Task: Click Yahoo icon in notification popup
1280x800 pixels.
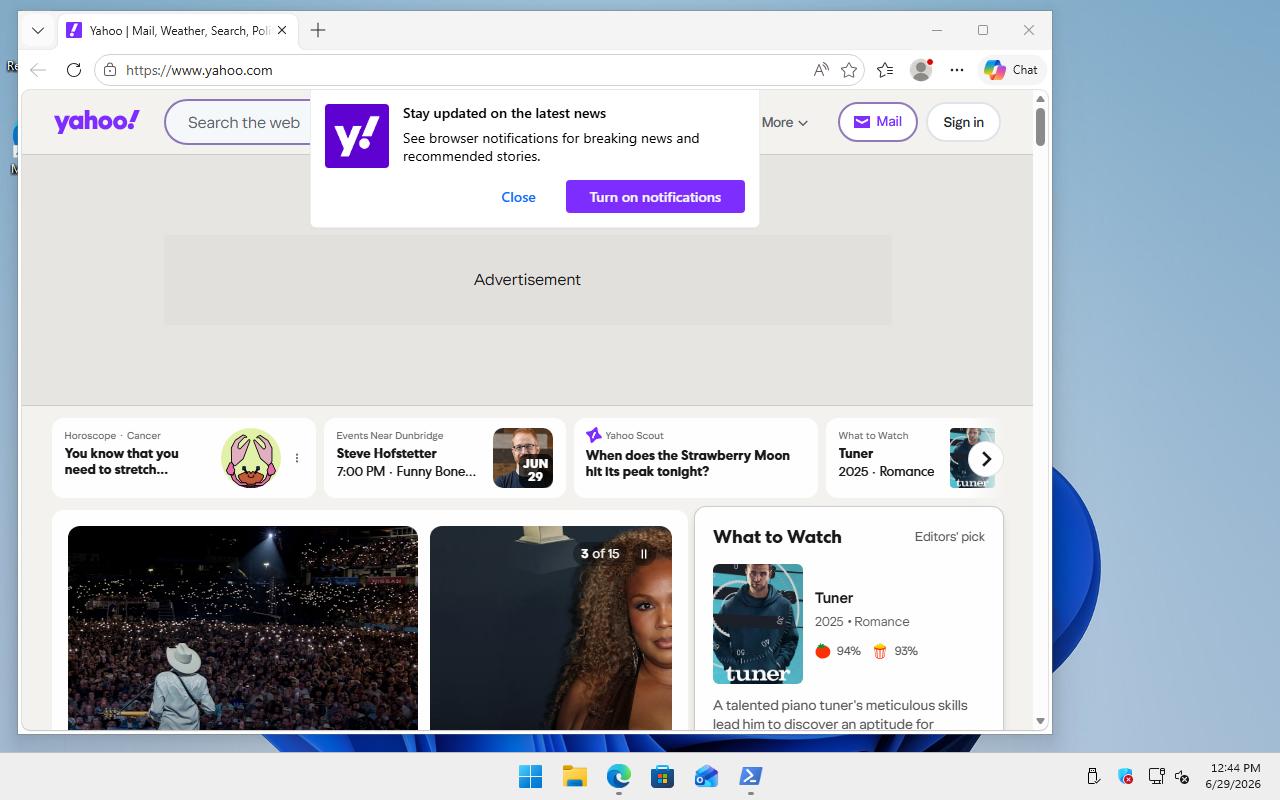Action: coord(357,136)
